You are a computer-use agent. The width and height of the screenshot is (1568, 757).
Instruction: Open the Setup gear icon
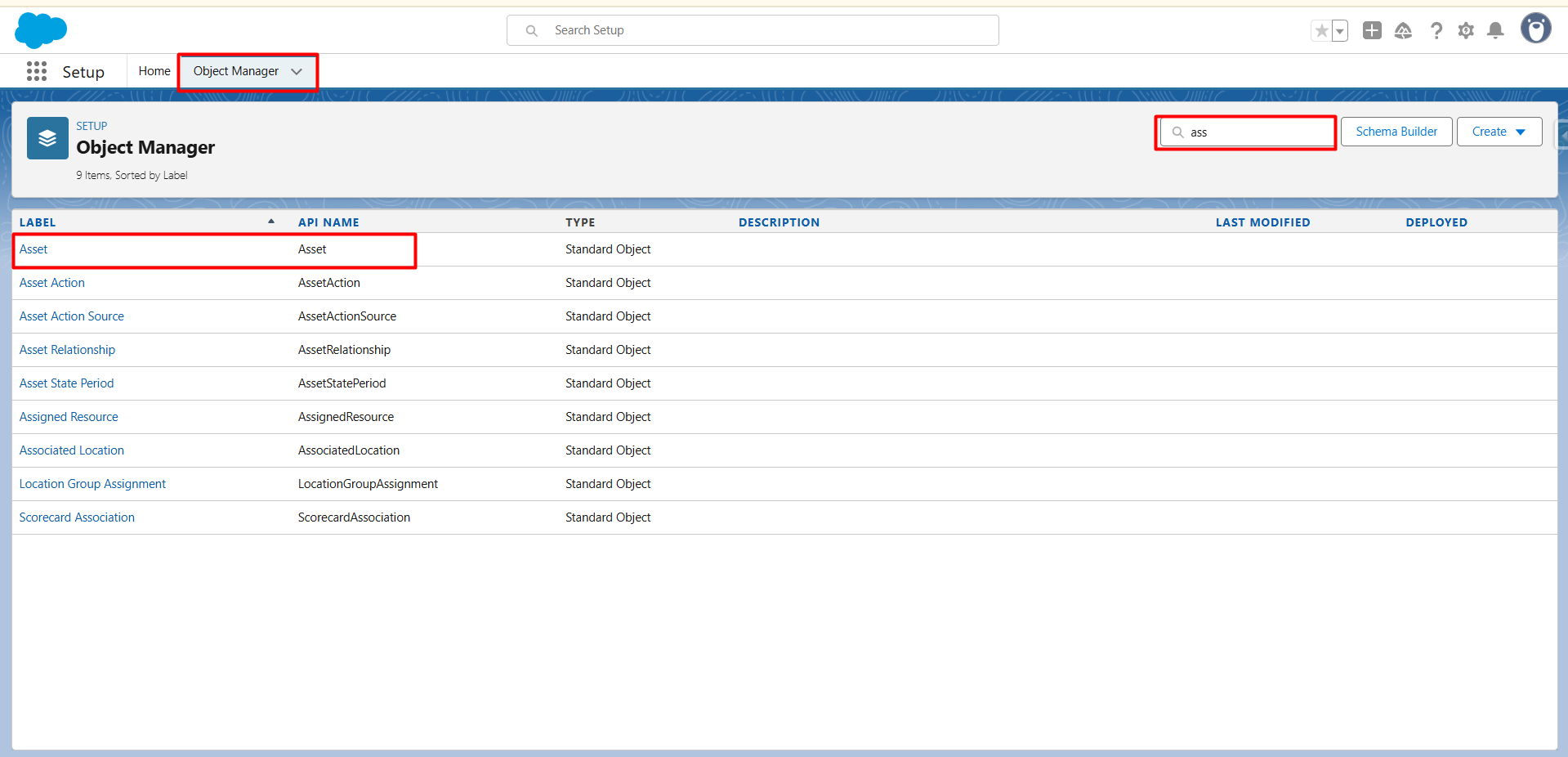coord(1466,31)
